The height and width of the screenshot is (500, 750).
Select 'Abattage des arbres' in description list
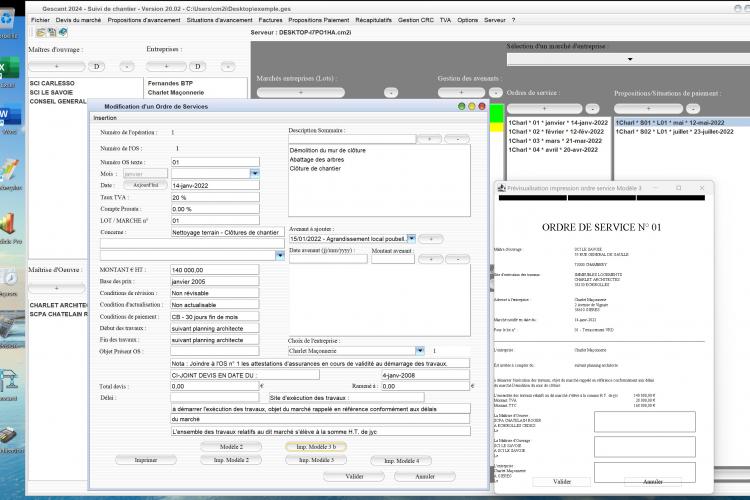pos(317,159)
